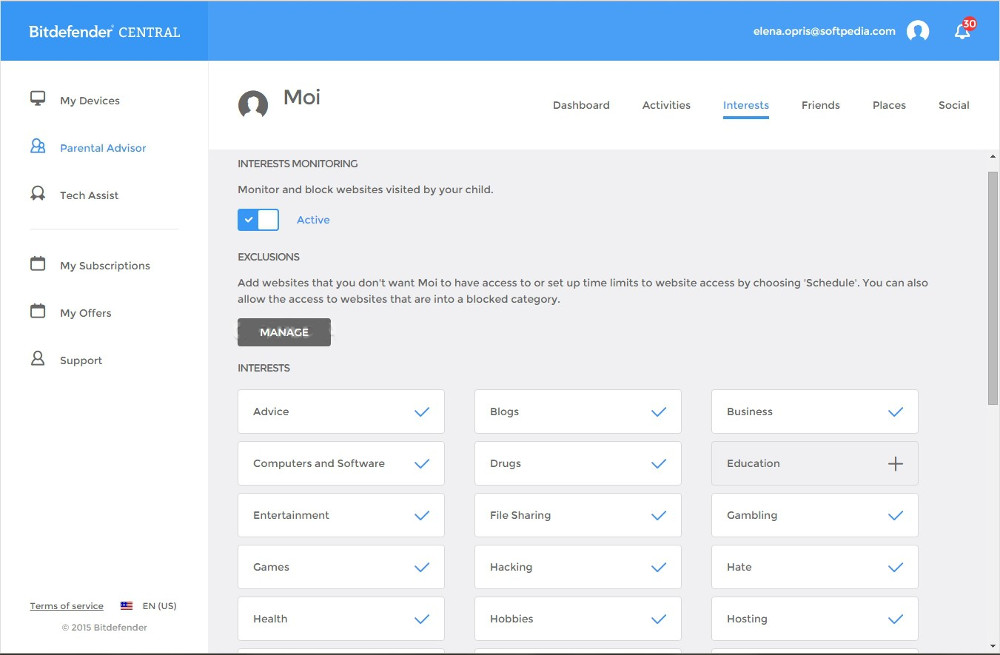
Task: Click the Tech Assist headset icon
Action: [38, 194]
